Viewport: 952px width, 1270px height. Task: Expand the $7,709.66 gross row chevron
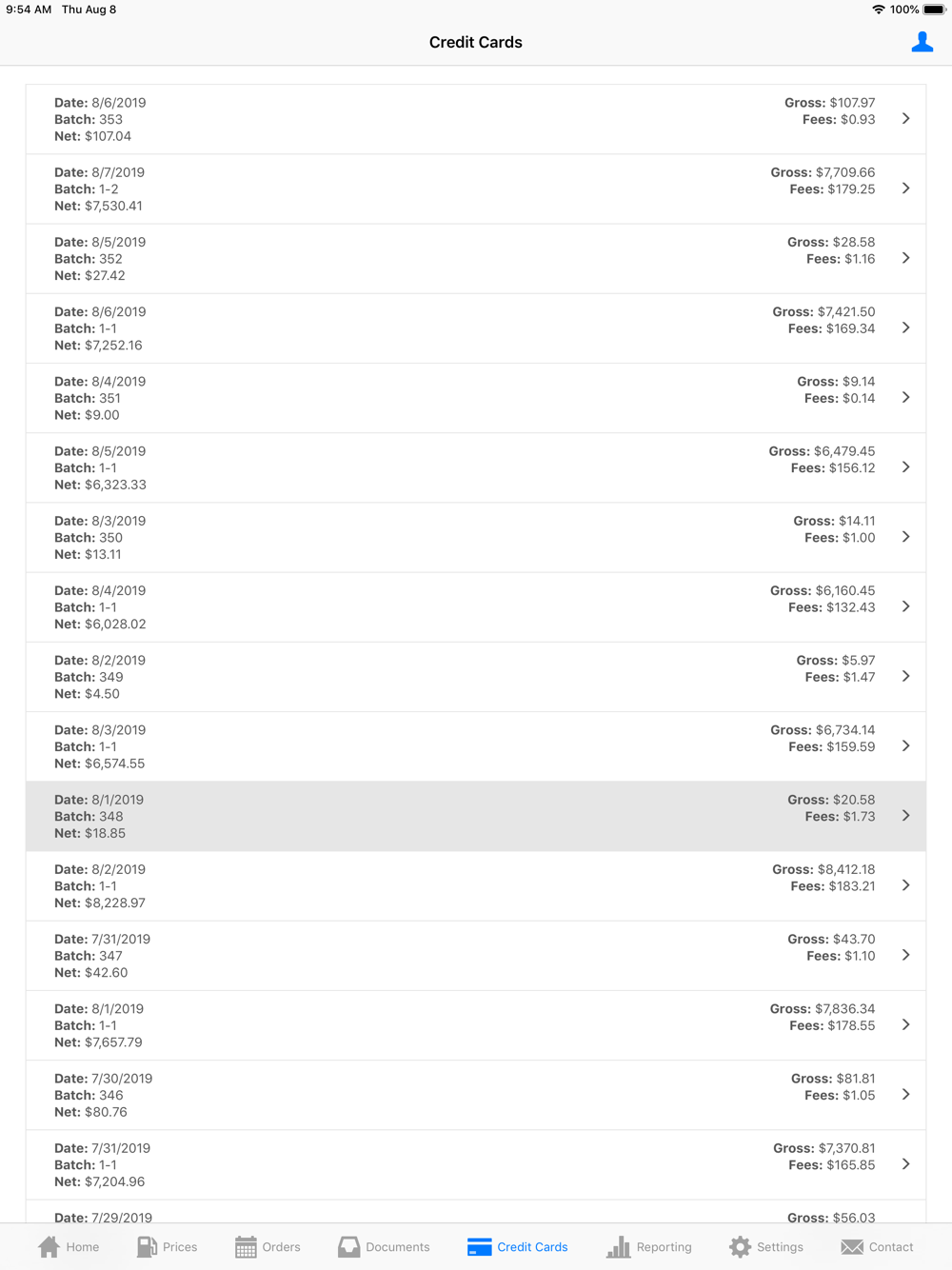click(905, 189)
